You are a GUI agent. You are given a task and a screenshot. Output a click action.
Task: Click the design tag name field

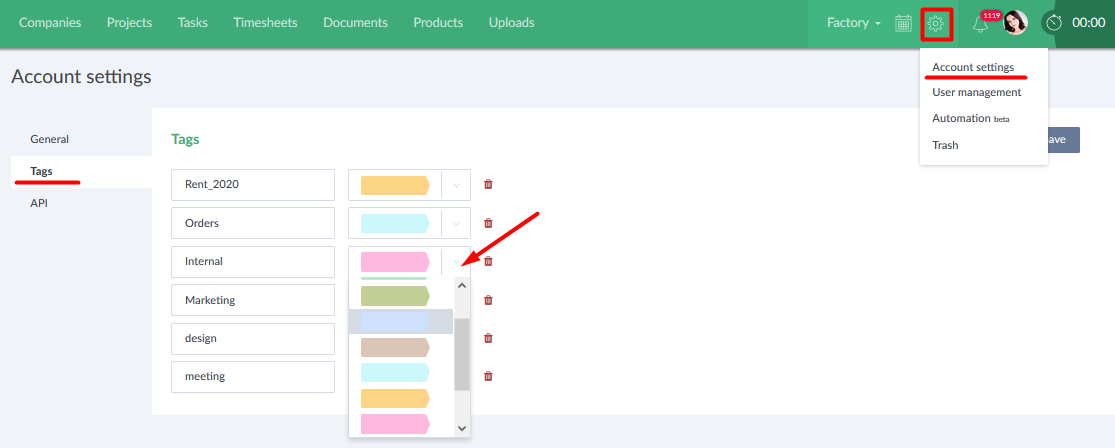coord(252,338)
